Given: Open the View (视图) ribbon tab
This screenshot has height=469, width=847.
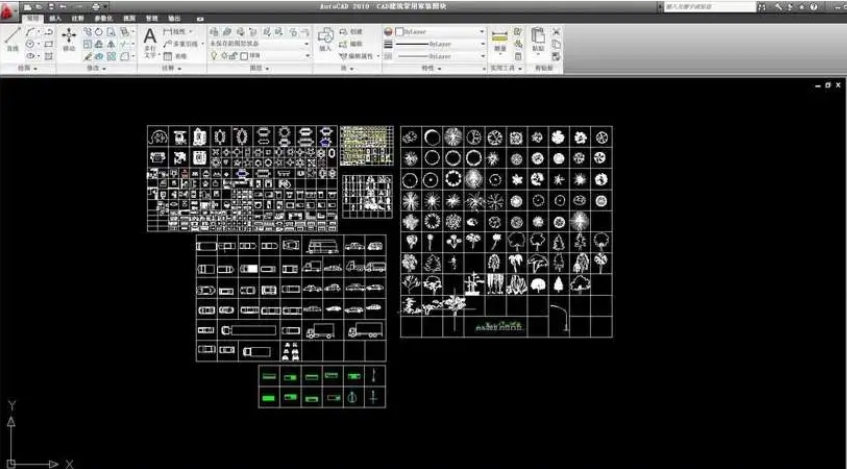Looking at the screenshot, I should [129, 18].
